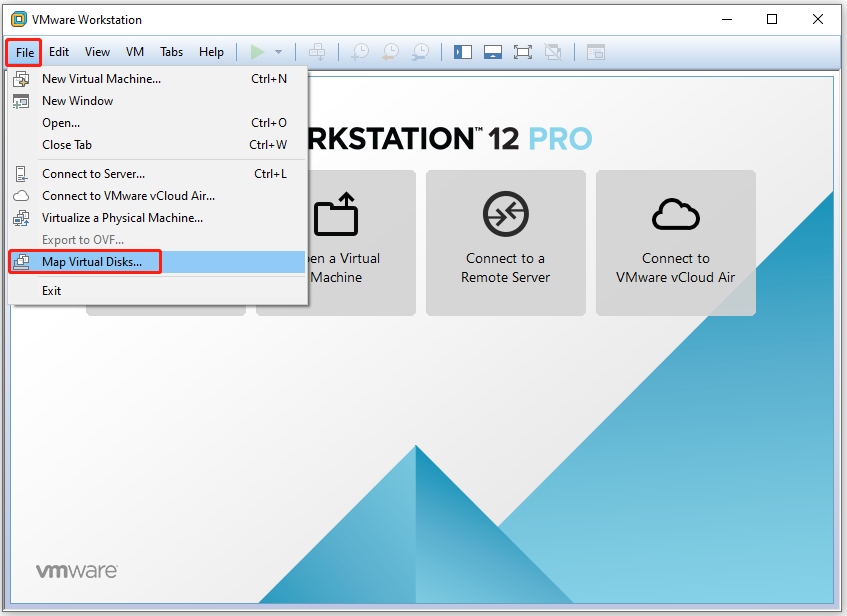The image size is (847, 616).
Task: Choose New Virtual Machine from File menu
Action: (101, 79)
